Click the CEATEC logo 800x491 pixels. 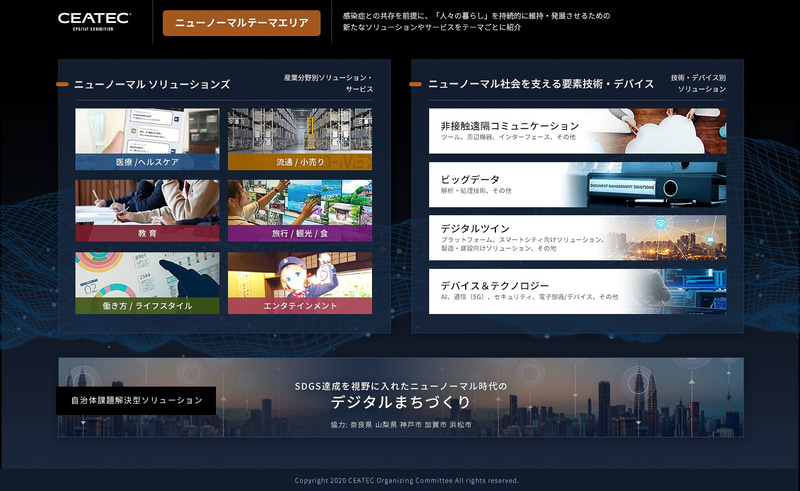point(94,21)
